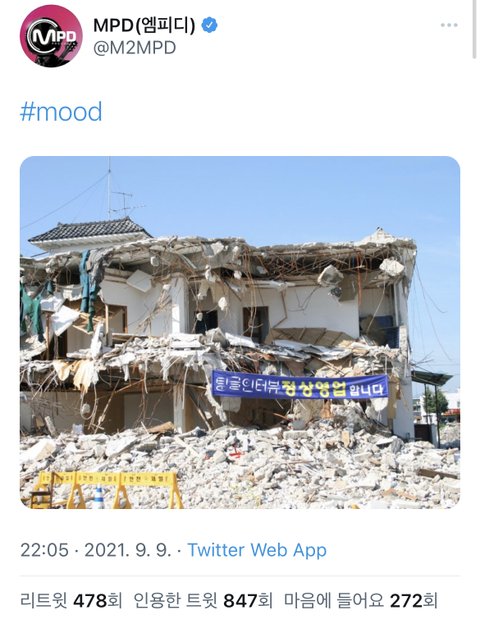Click the tiled rooftop in the photo
This screenshot has width=480, height=624.
point(90,230)
